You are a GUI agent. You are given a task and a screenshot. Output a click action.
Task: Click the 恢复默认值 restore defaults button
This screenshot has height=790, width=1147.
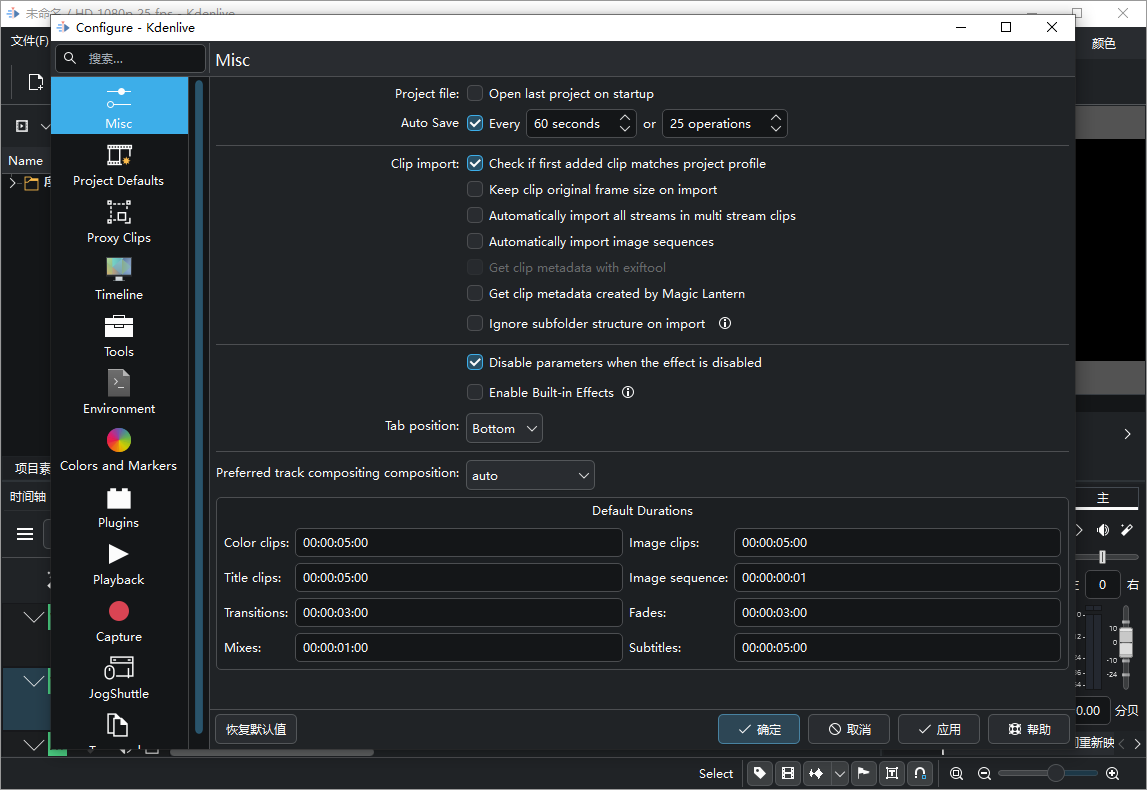click(x=256, y=729)
